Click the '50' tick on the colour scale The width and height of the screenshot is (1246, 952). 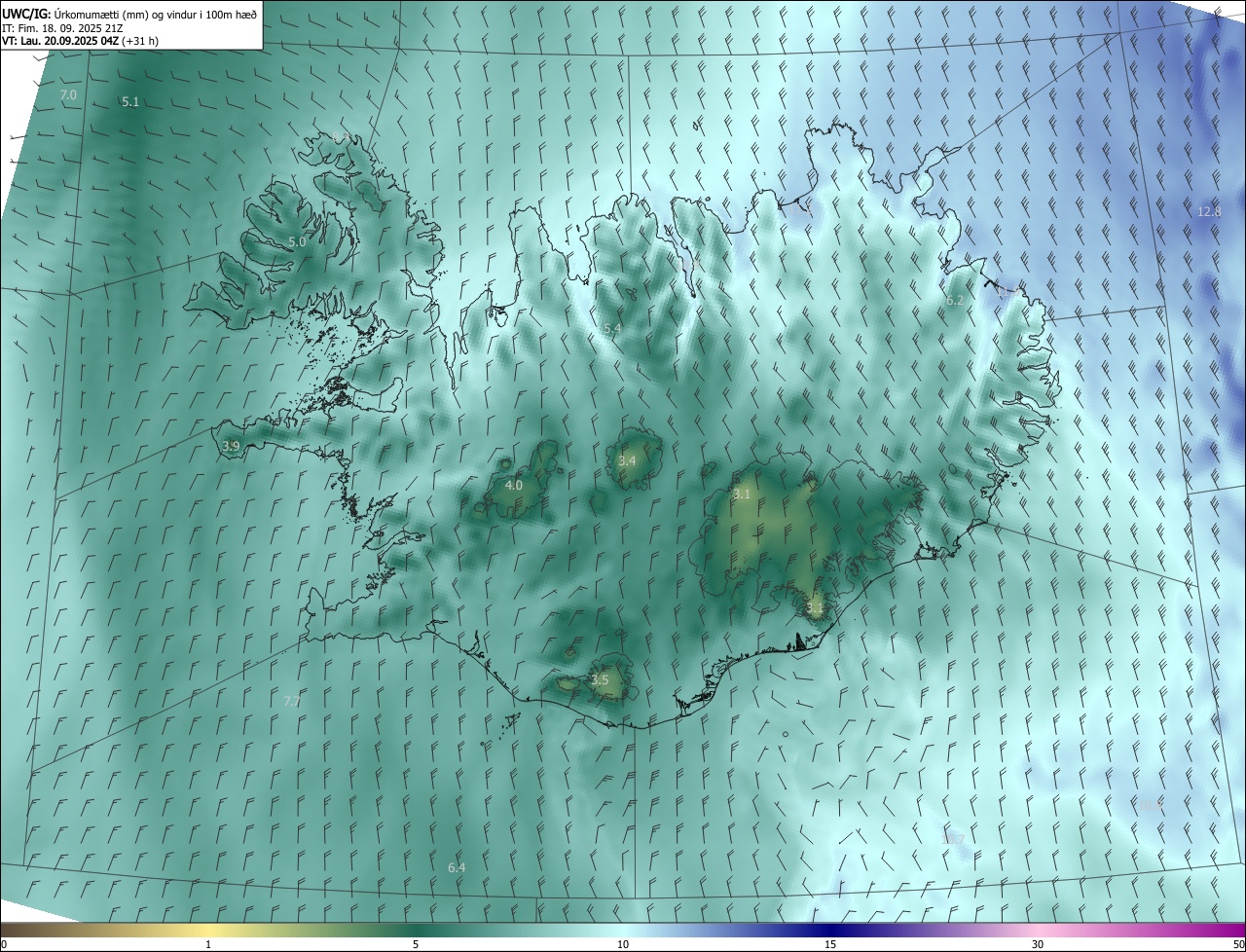[1238, 944]
